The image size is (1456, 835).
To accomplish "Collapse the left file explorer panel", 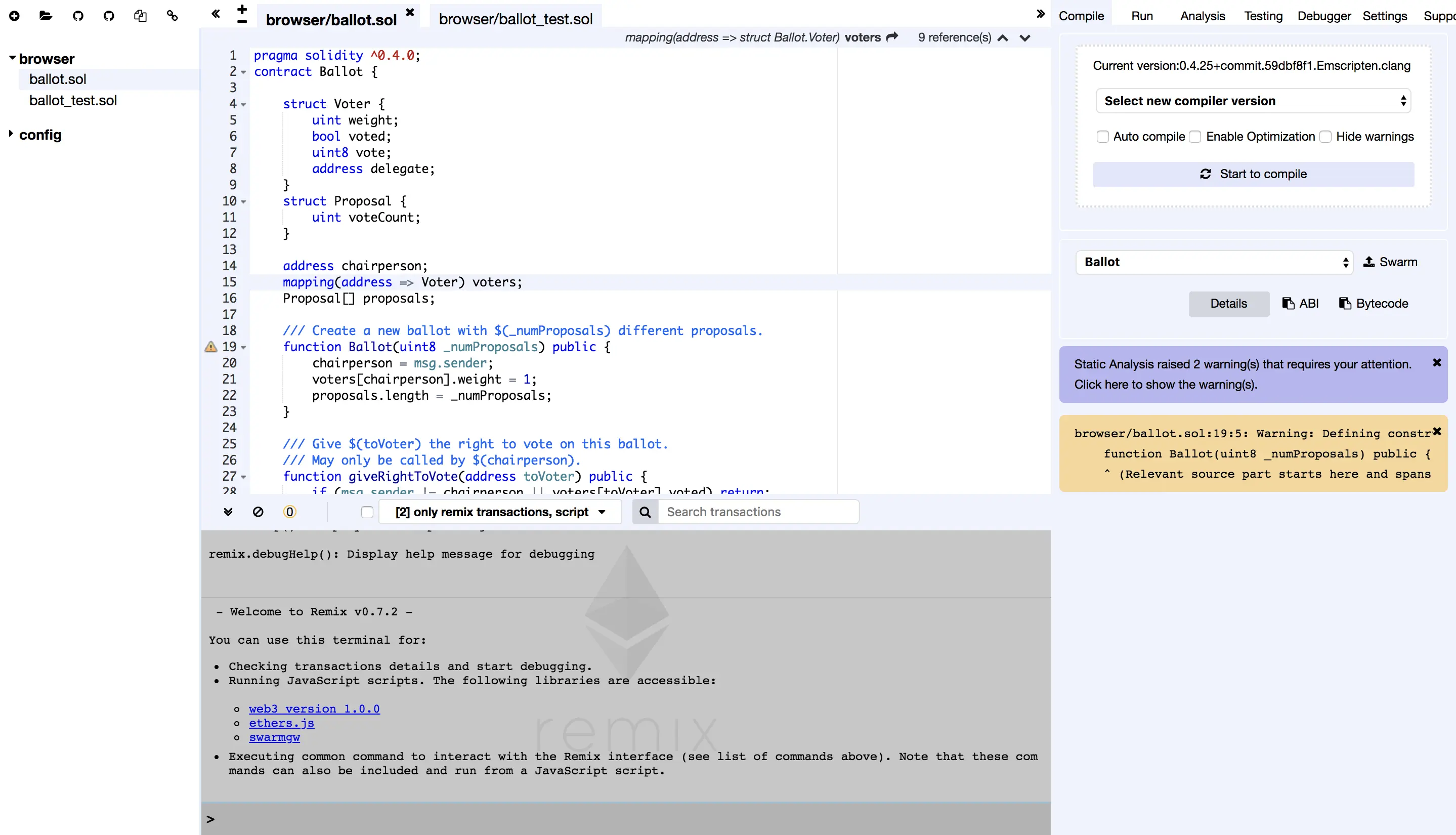I will pos(216,14).
